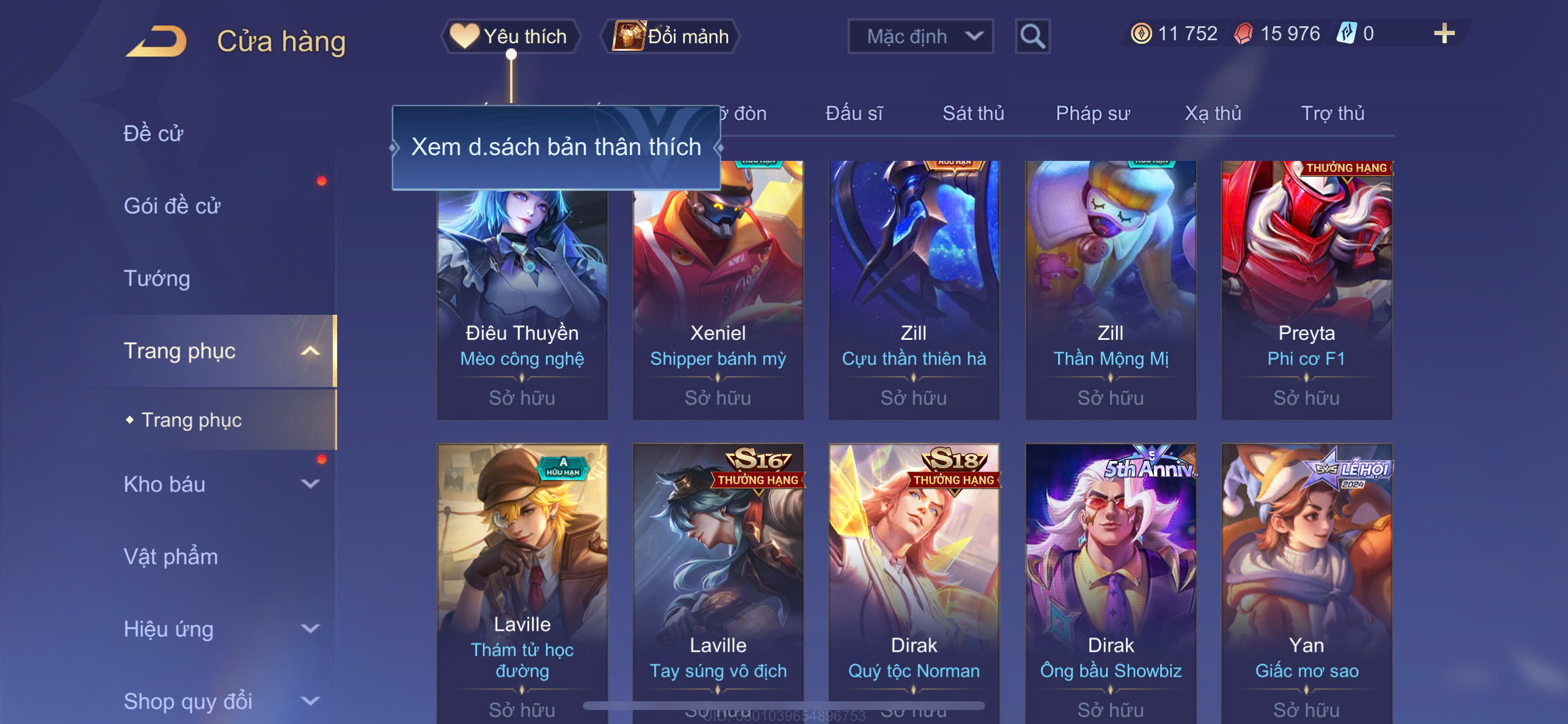Select the Sát thủ tab

972,113
